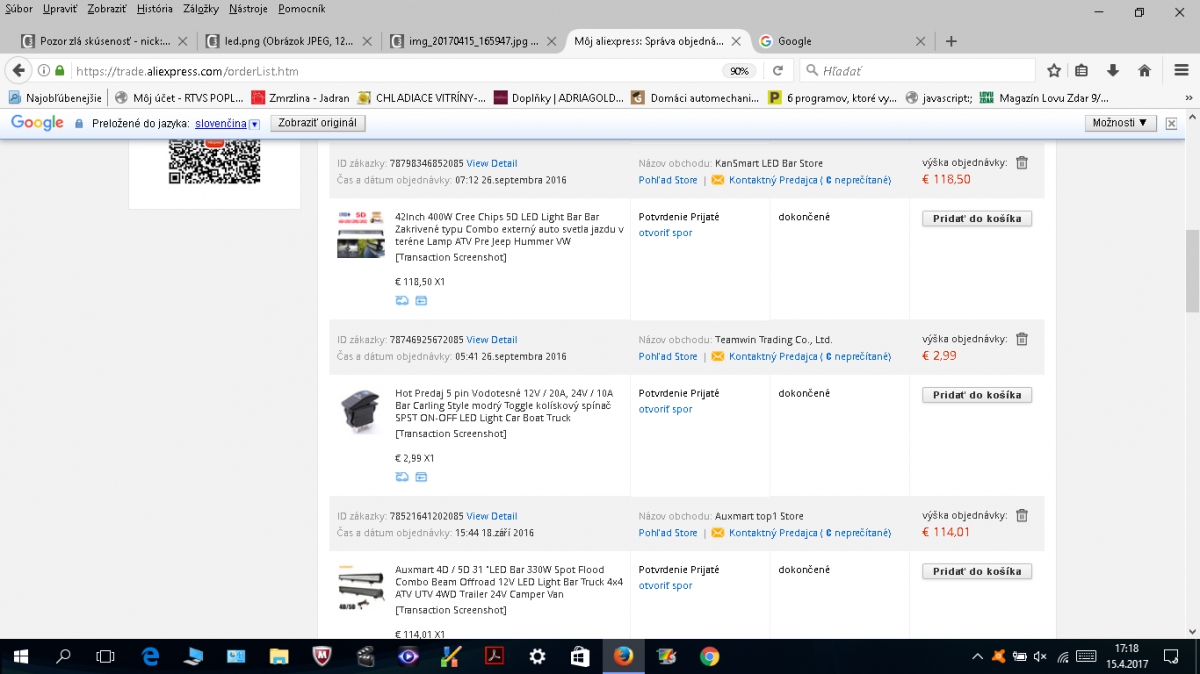Open Settings gear in the taskbar
1200x674 pixels.
pyautogui.click(x=537, y=657)
